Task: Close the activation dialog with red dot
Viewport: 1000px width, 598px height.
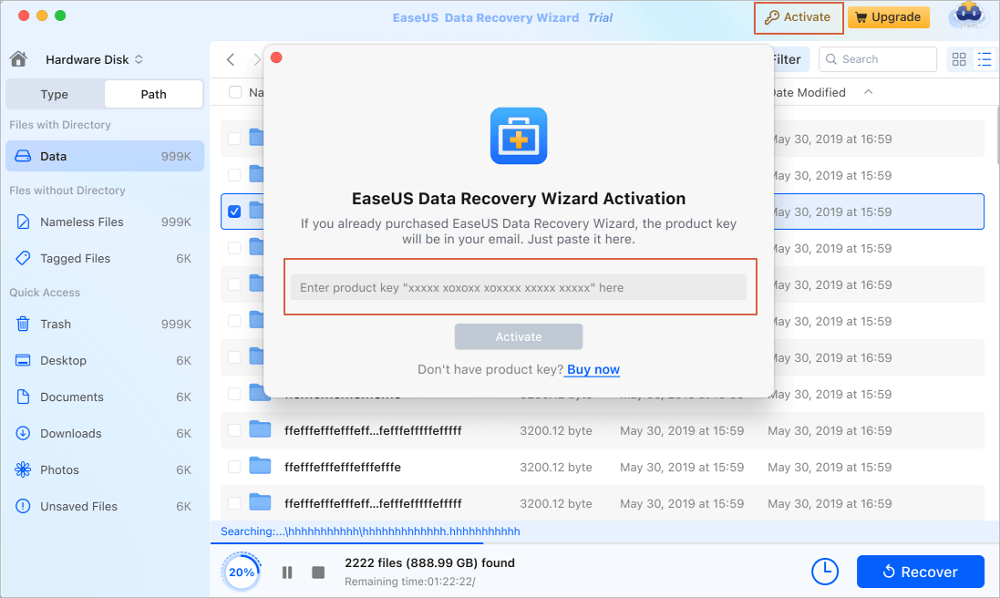Action: tap(276, 58)
